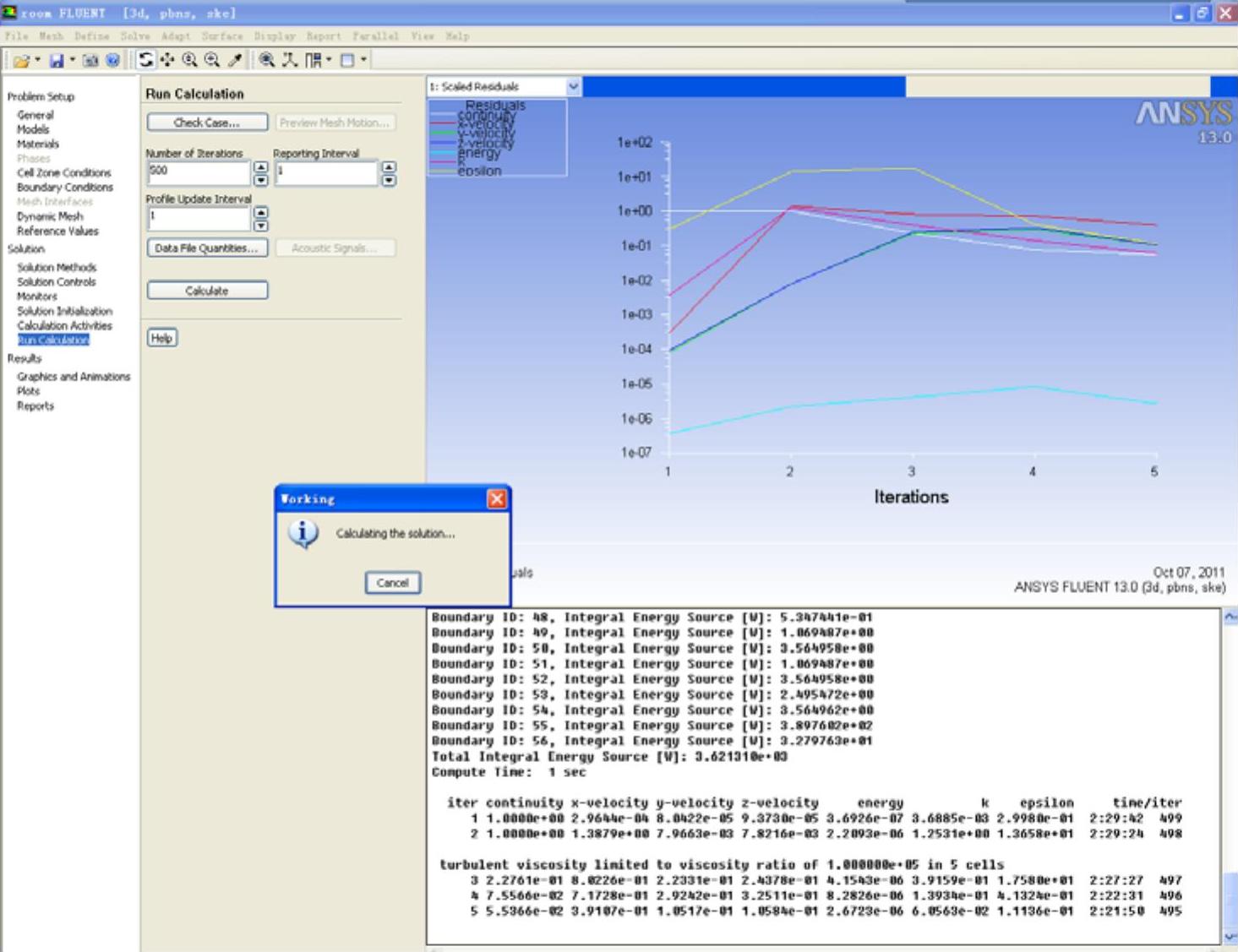Click the Help button in task page
Viewport: 1238px width, 952px height.
(x=161, y=338)
